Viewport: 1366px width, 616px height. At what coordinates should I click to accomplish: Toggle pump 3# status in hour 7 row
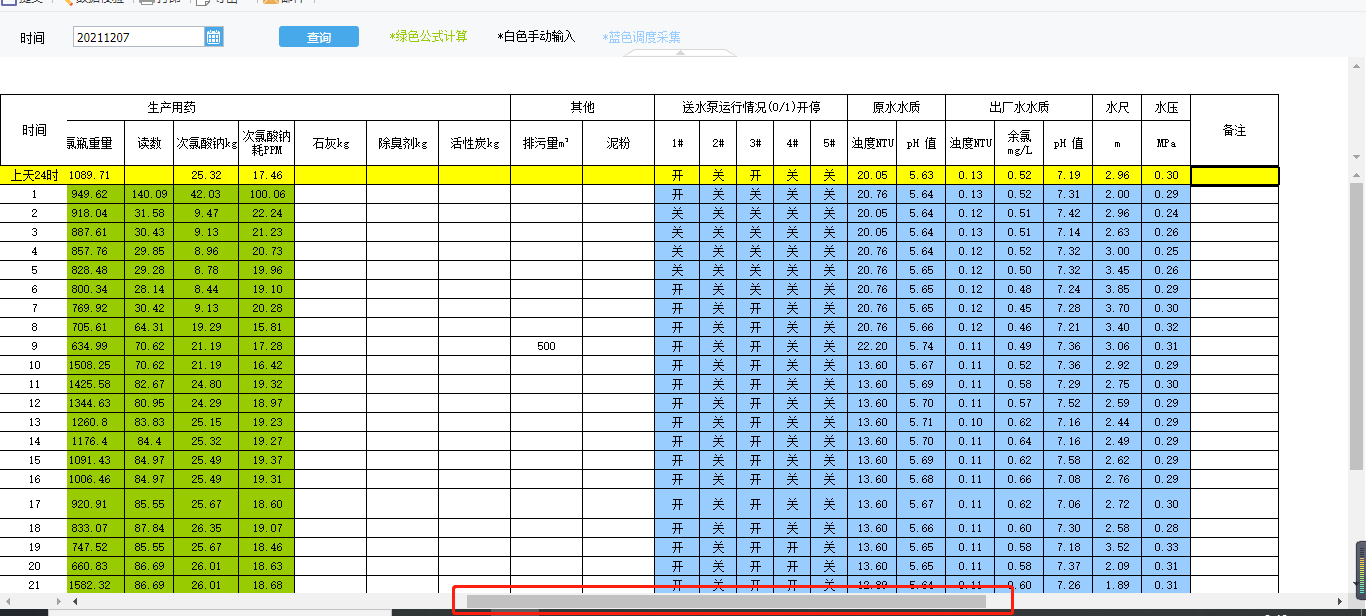[755, 308]
